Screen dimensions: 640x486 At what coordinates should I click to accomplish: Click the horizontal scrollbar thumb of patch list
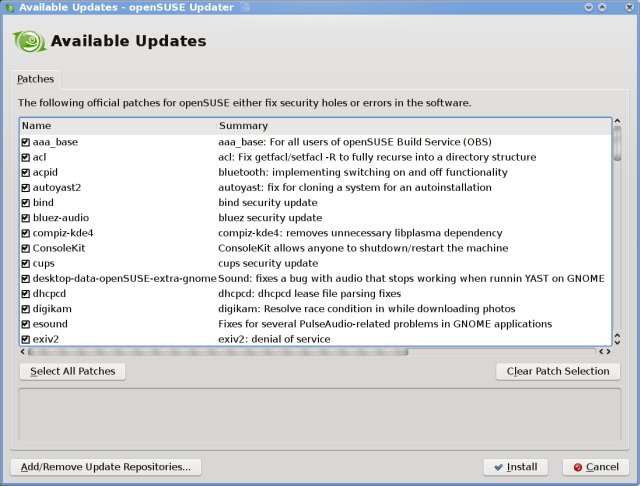coord(218,351)
